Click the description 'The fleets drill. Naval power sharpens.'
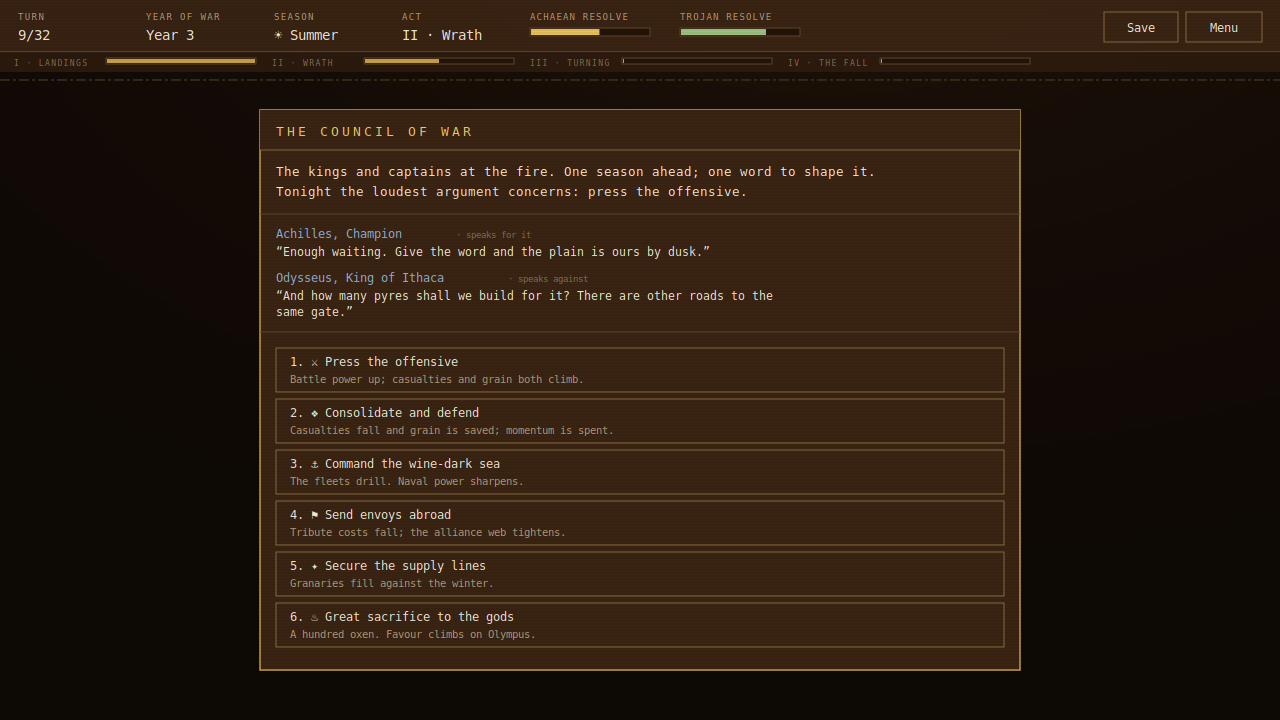This screenshot has width=1280, height=720. coord(407,482)
